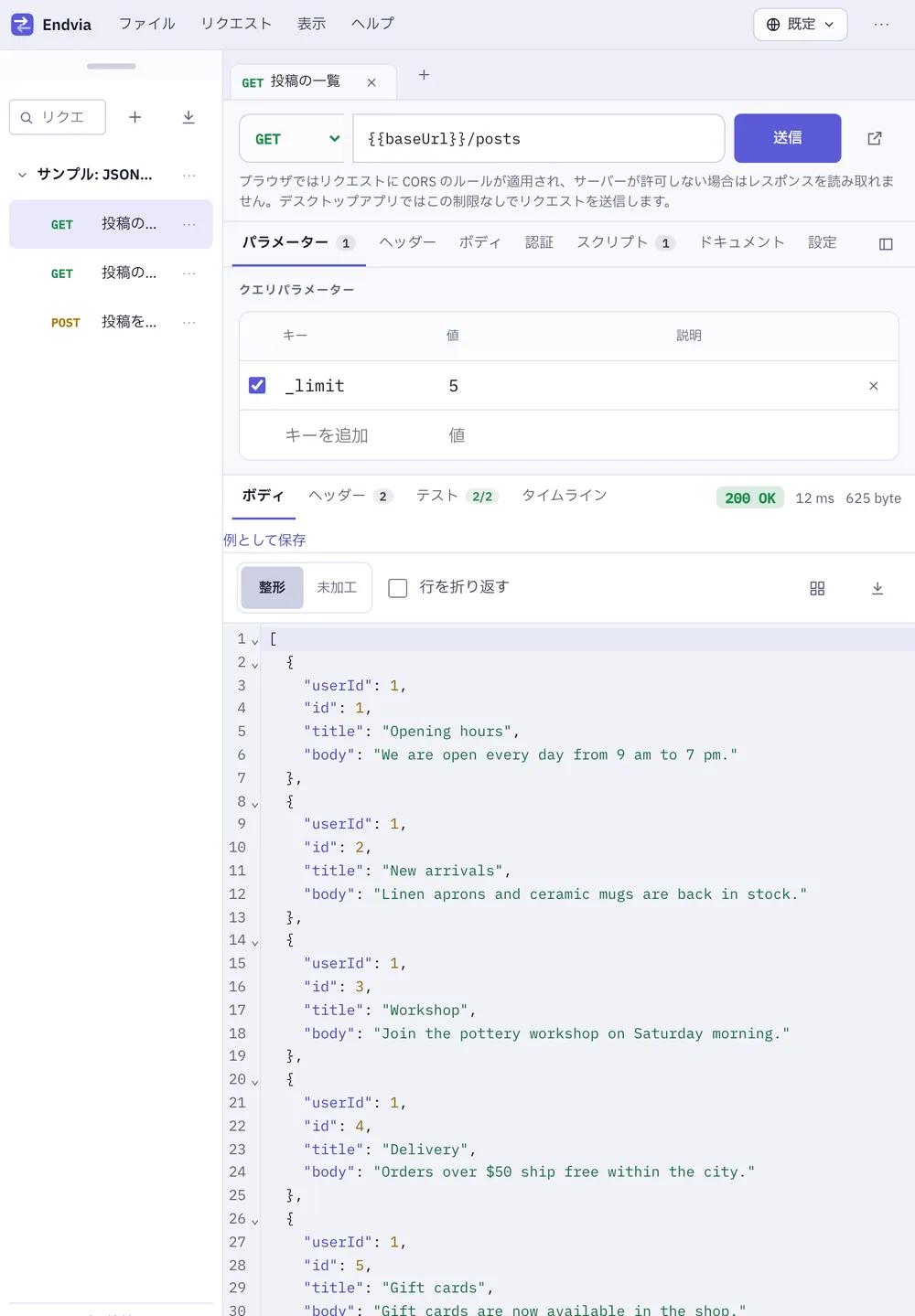This screenshot has width=915, height=1316.
Task: Click the sidebar import download icon
Action: [188, 117]
